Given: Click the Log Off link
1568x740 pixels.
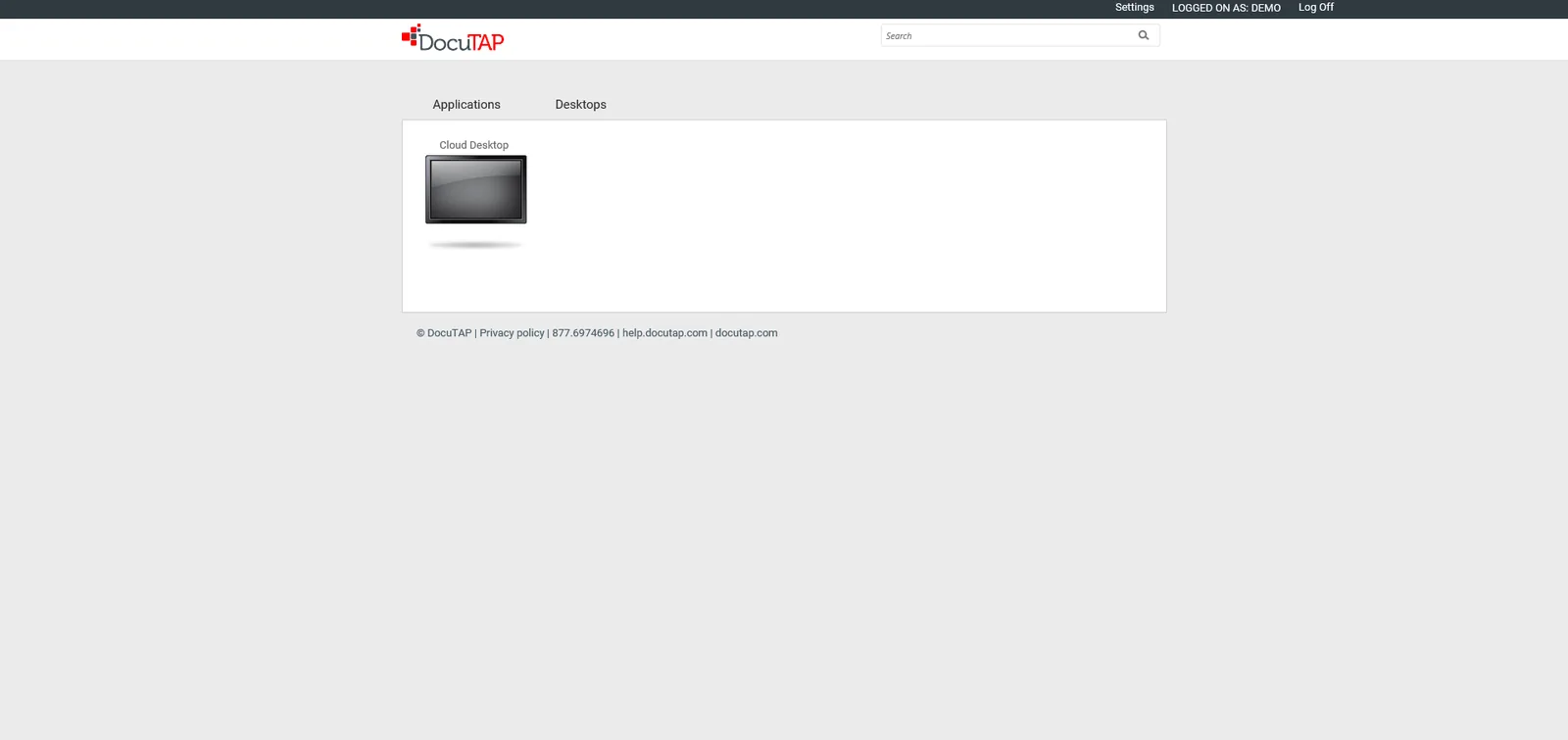Looking at the screenshot, I should (x=1316, y=8).
